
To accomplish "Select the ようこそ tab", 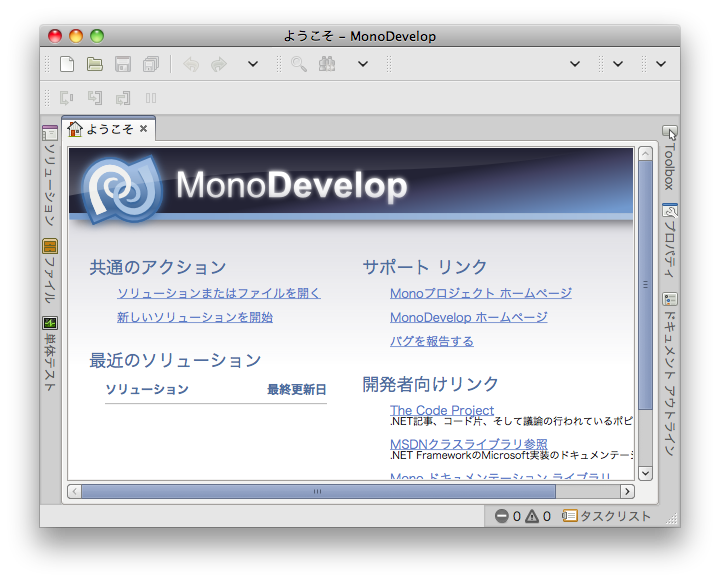I will pos(108,129).
